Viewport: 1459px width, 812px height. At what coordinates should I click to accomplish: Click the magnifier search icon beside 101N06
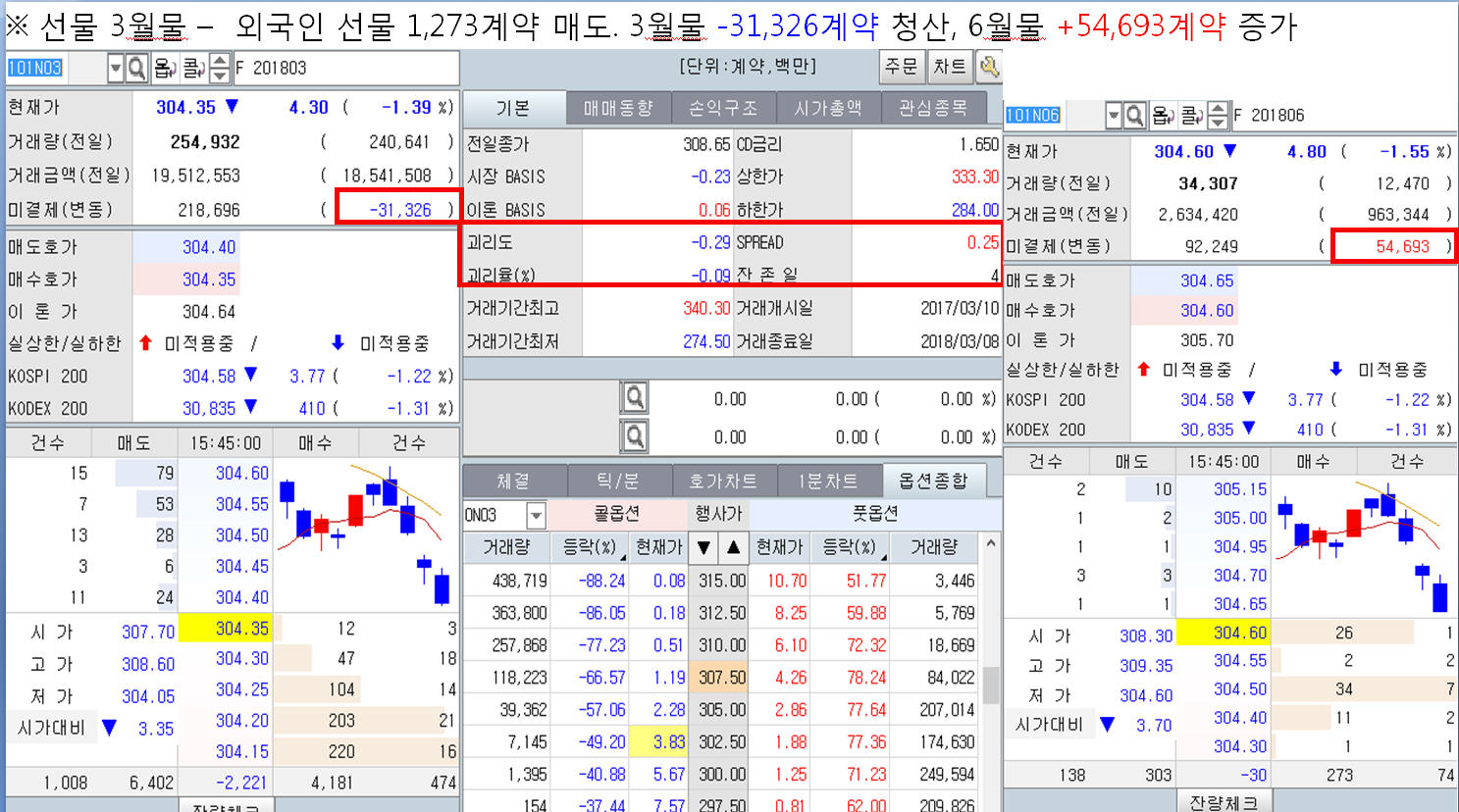tap(1134, 115)
